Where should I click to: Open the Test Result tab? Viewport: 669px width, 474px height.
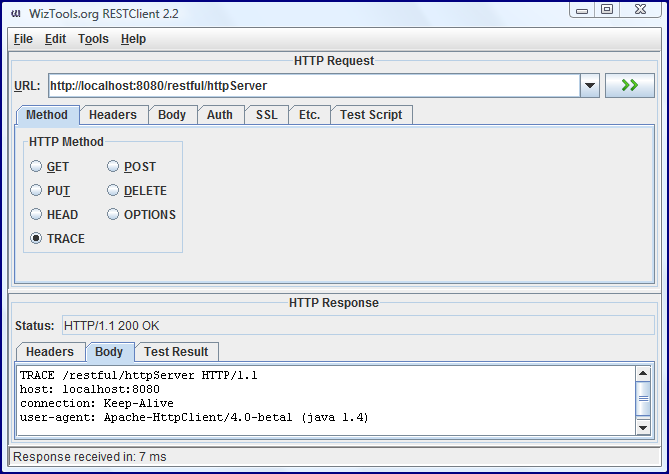(x=176, y=352)
